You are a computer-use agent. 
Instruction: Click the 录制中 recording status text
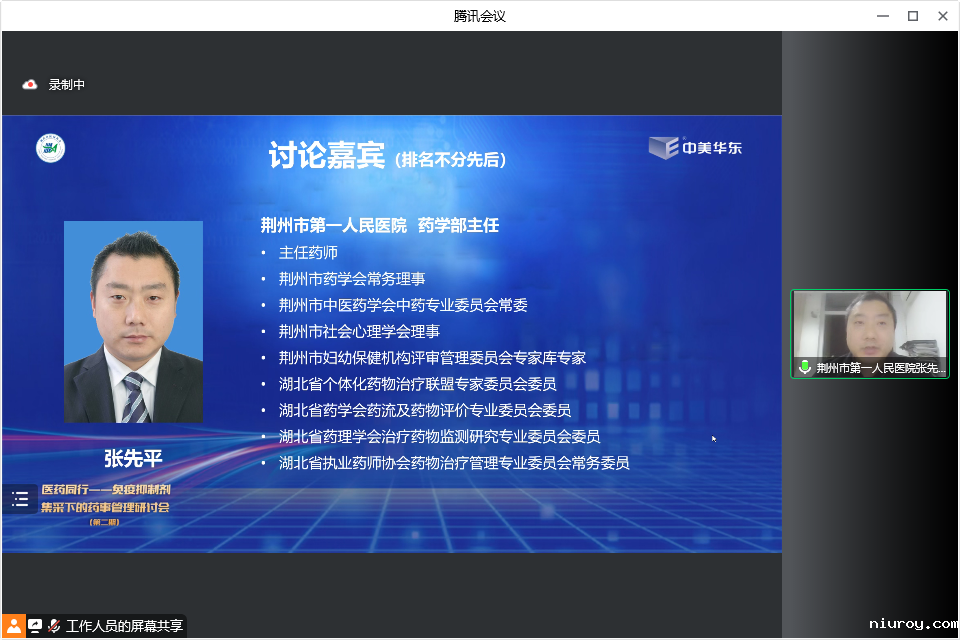67,85
